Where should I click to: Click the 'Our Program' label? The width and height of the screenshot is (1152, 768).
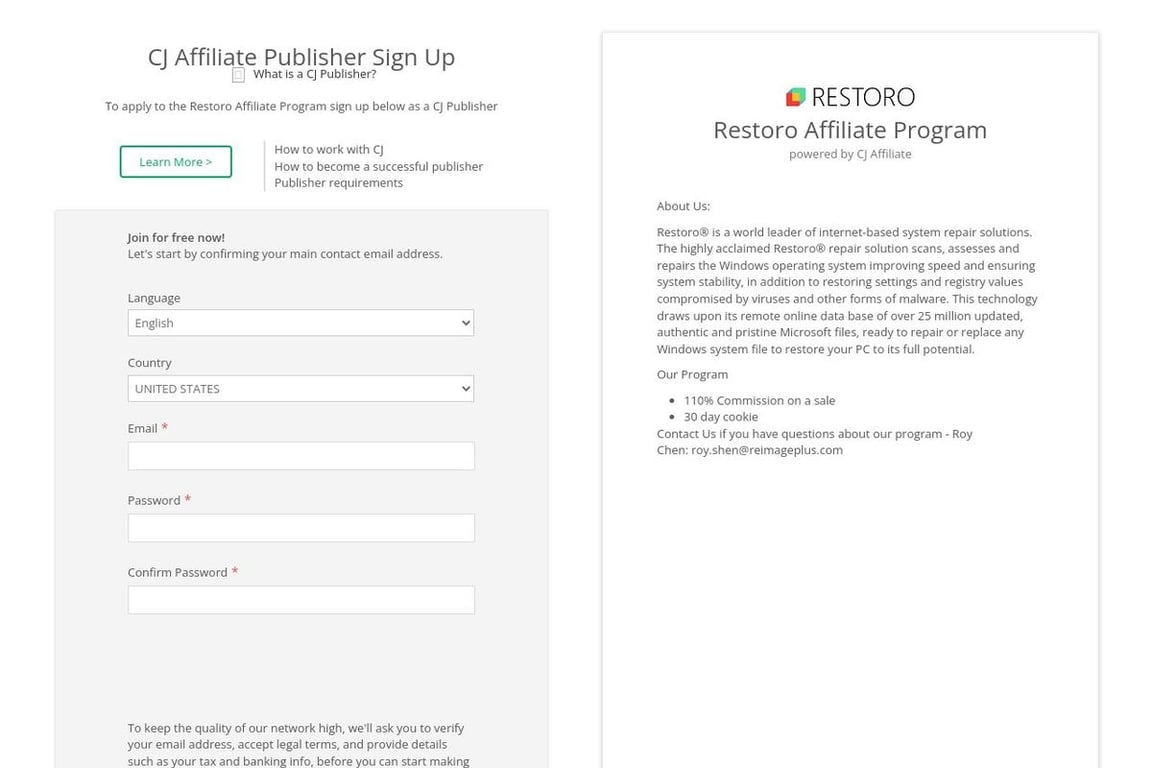[x=692, y=374]
